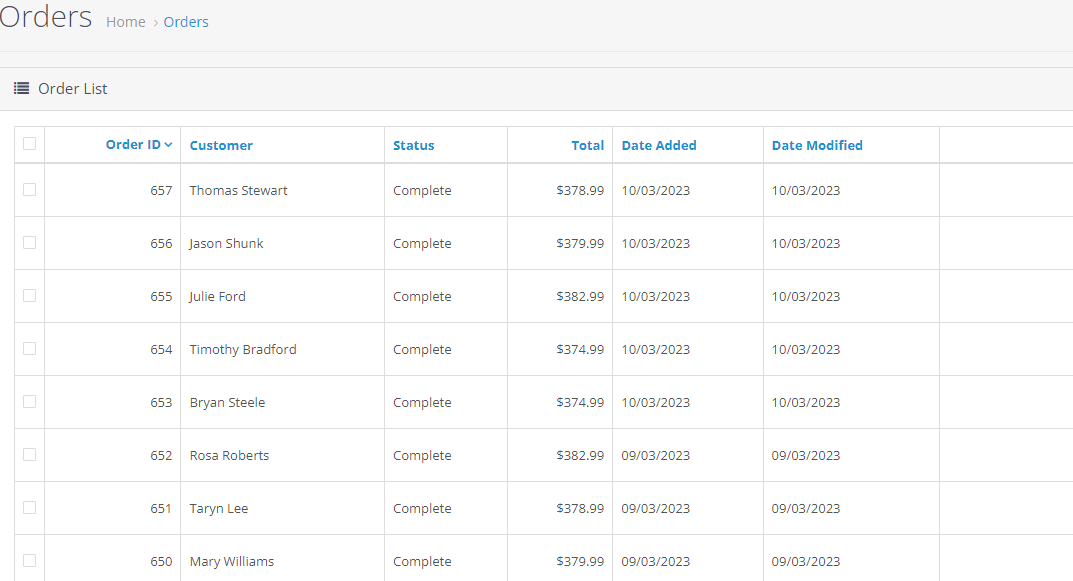Screen dimensions: 1073x581
Task: Click customer name Timothy Bradford
Action: 243,349
